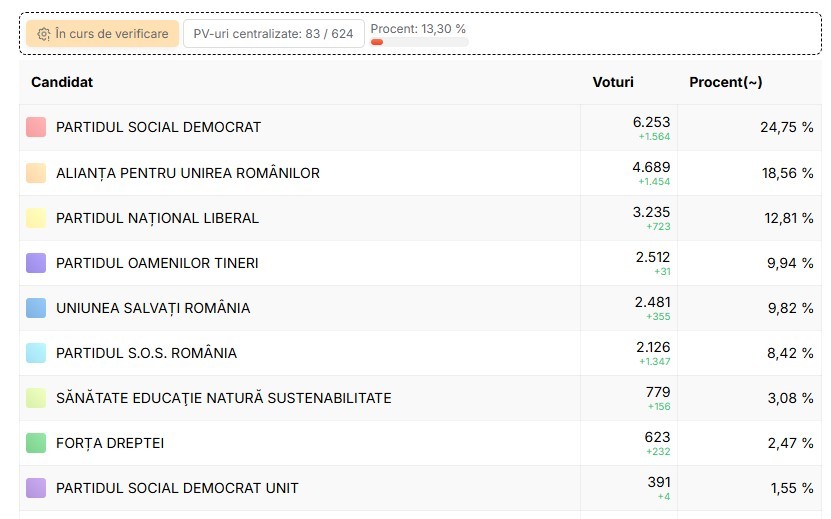The height and width of the screenshot is (519, 831).
Task: Click the vote count 6.253
Action: (651, 122)
